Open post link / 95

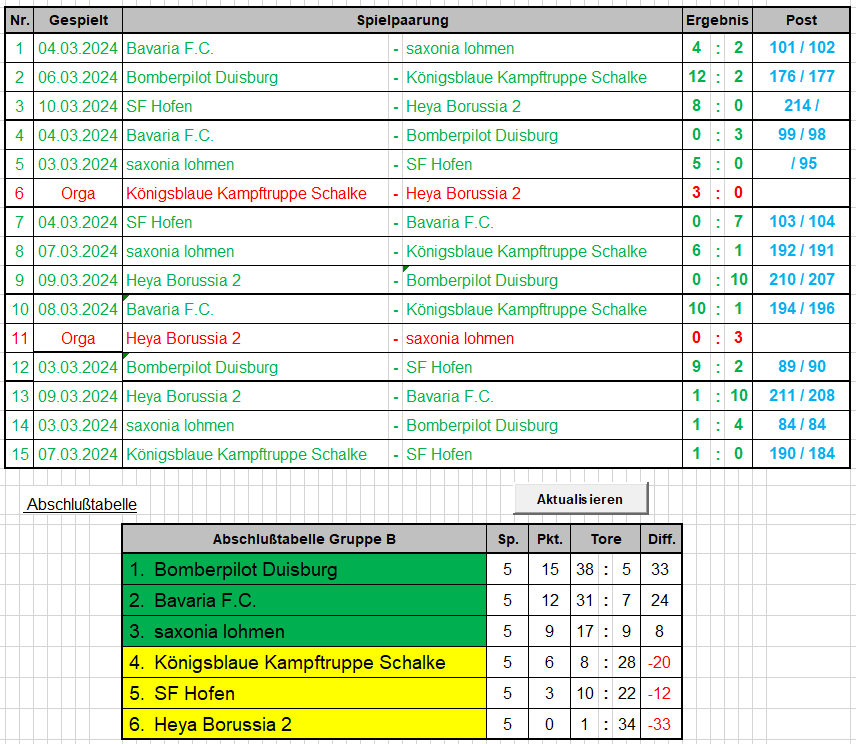click(804, 163)
